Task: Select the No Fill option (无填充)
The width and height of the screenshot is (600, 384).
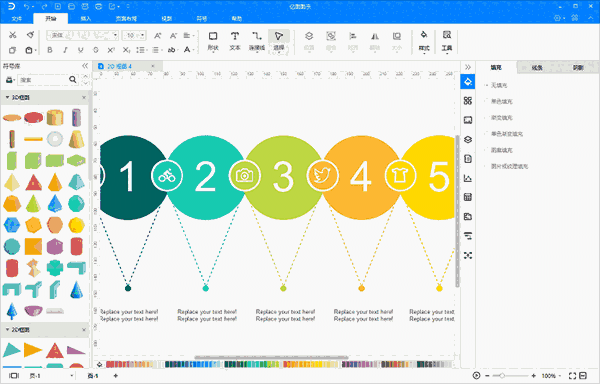Action: pos(499,85)
